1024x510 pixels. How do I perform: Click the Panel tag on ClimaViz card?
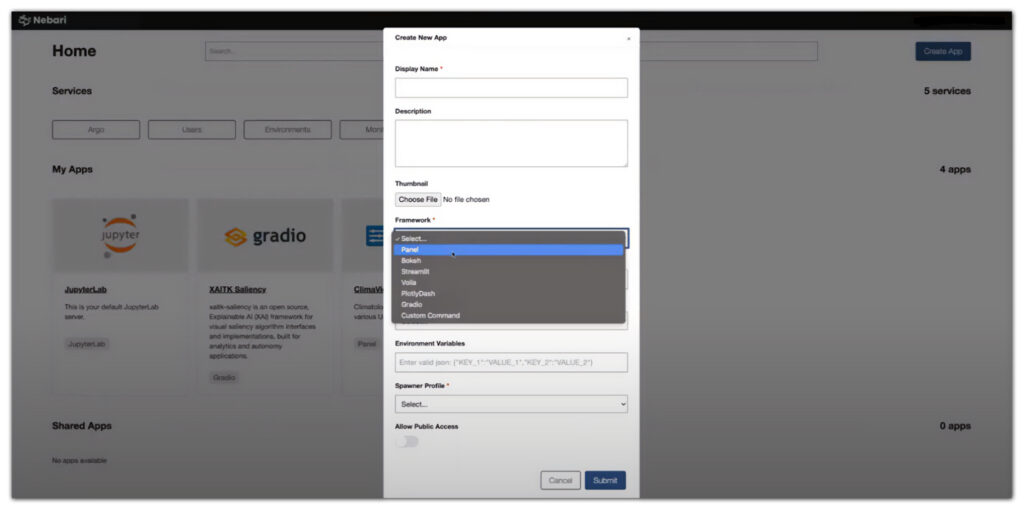click(367, 343)
